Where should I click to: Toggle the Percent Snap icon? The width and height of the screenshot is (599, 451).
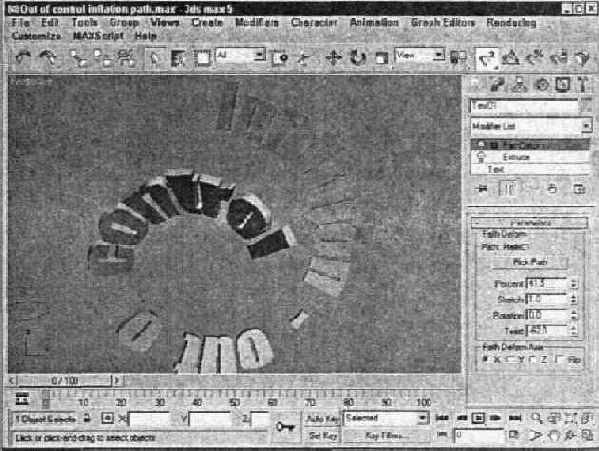point(535,58)
